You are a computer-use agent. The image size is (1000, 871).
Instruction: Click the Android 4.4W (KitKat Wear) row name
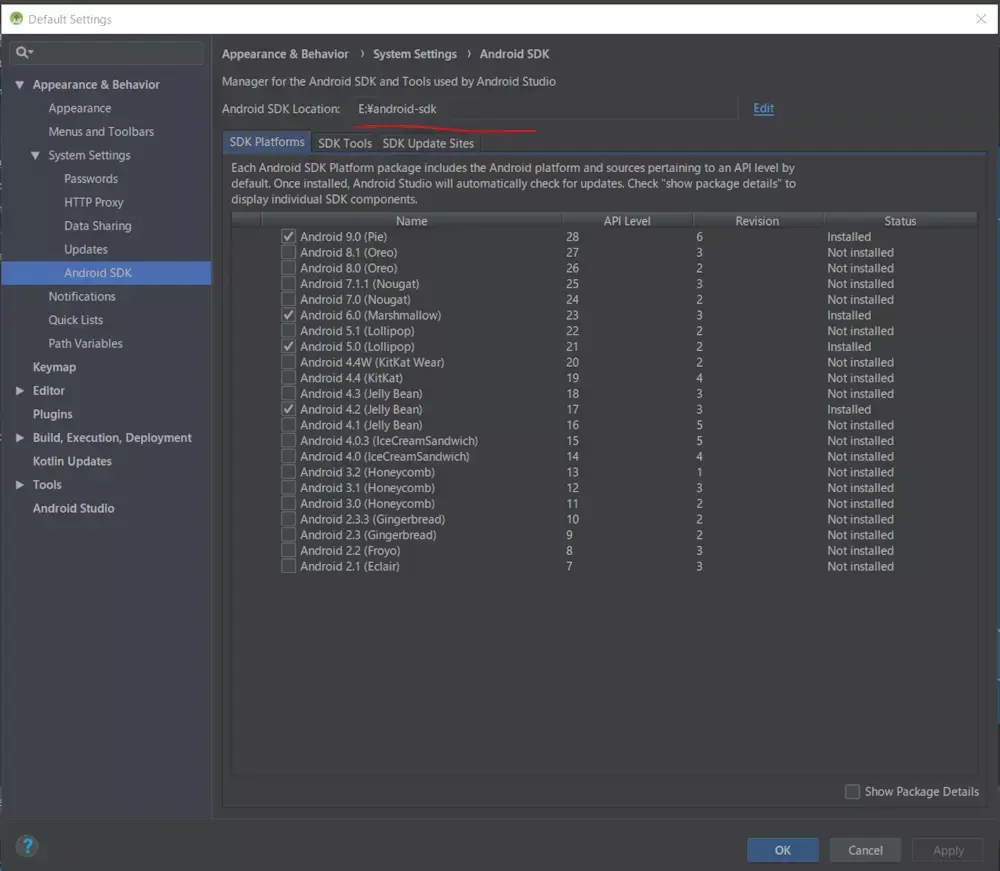coord(372,362)
